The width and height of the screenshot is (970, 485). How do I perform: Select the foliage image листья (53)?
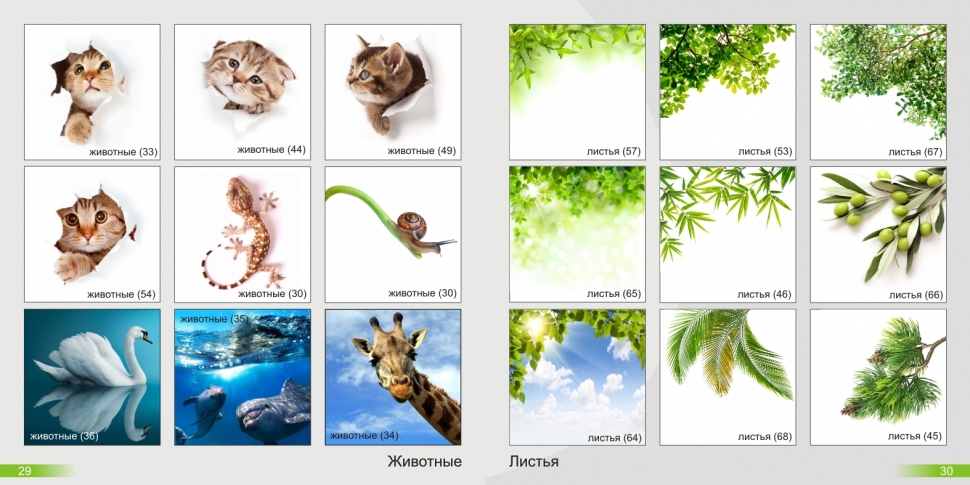(727, 92)
